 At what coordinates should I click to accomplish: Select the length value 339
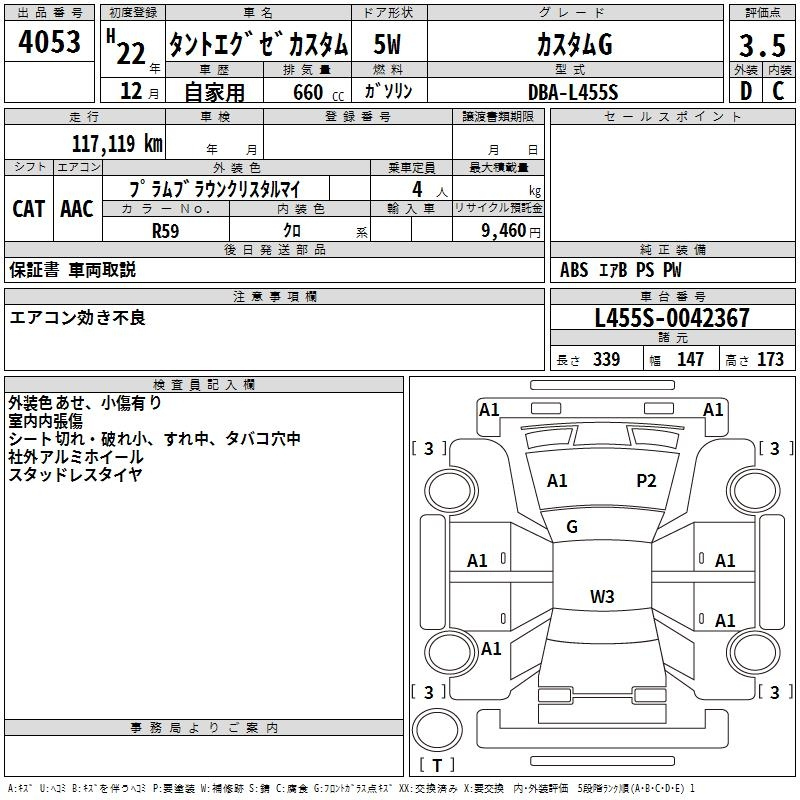click(x=606, y=360)
